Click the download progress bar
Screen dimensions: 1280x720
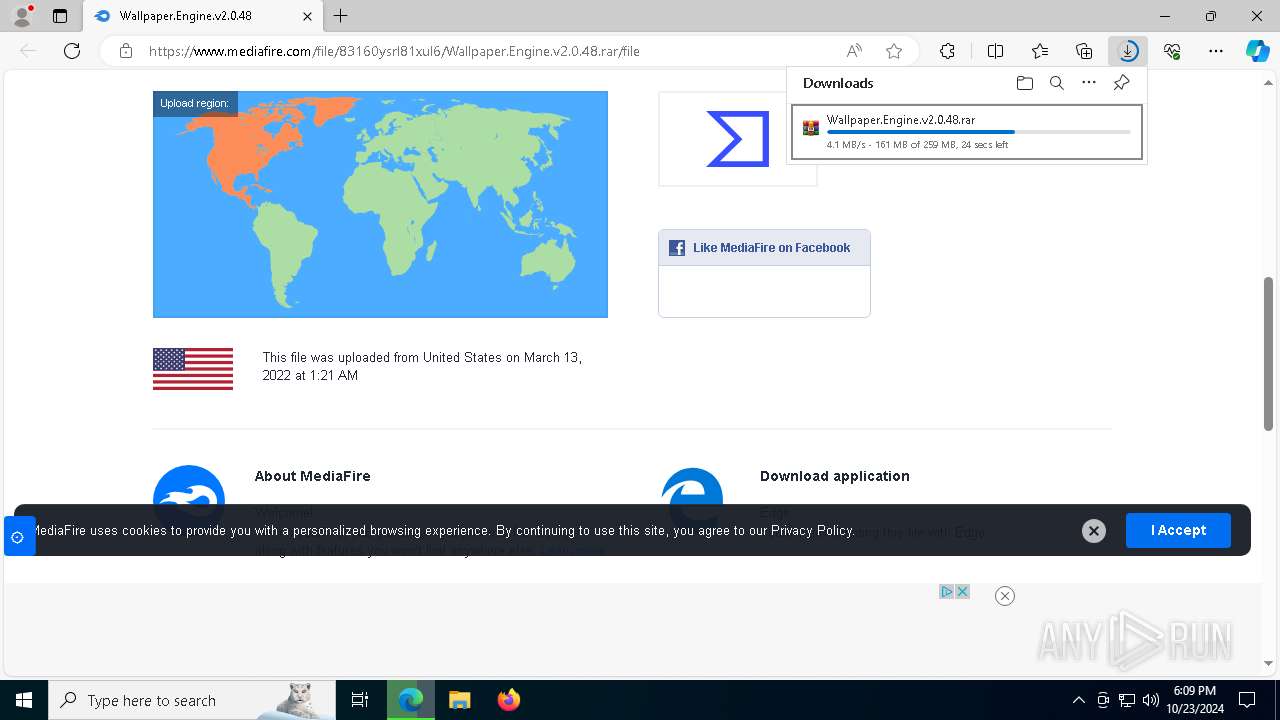(x=978, y=132)
